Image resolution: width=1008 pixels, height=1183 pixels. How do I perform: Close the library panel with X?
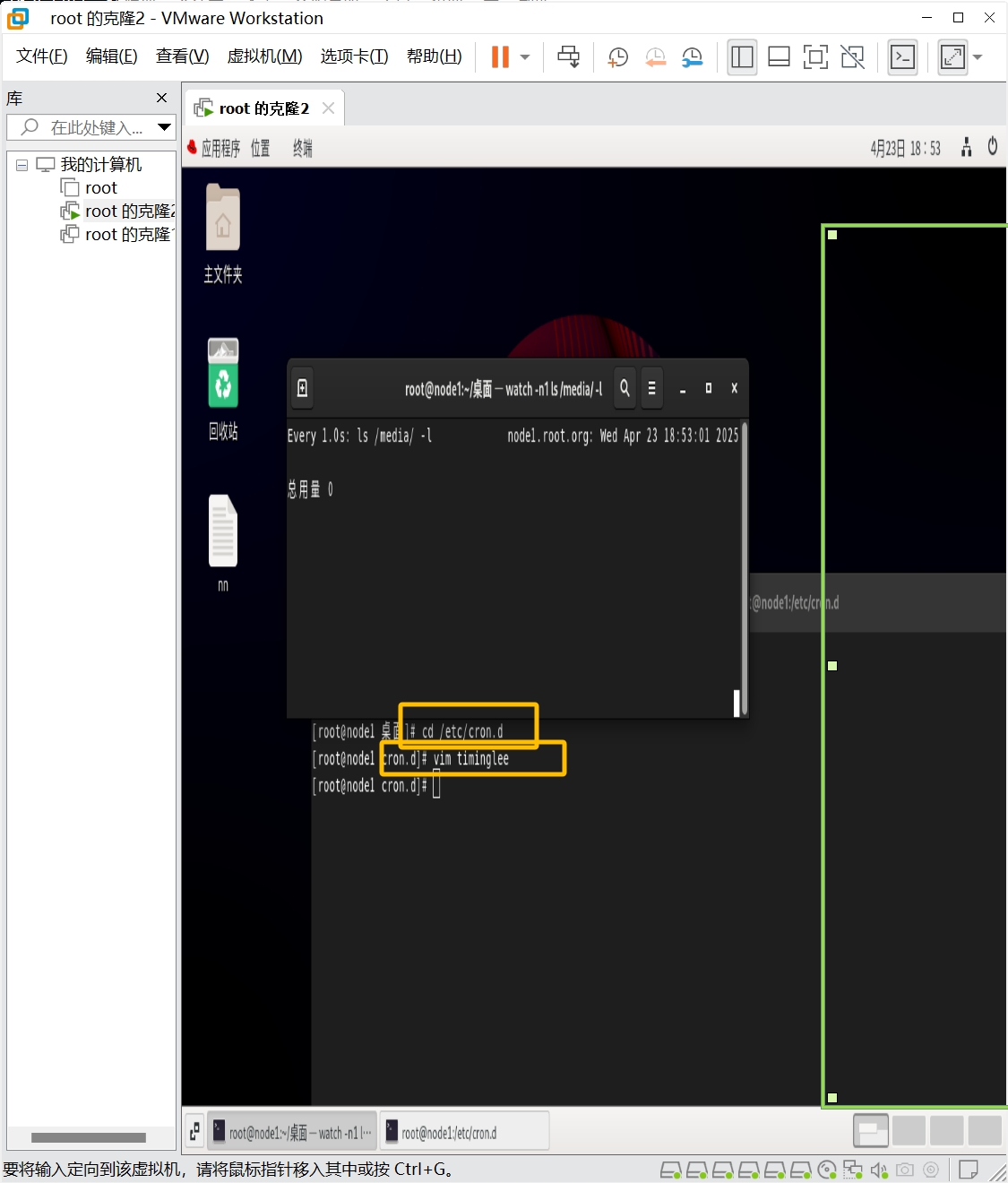point(161,98)
